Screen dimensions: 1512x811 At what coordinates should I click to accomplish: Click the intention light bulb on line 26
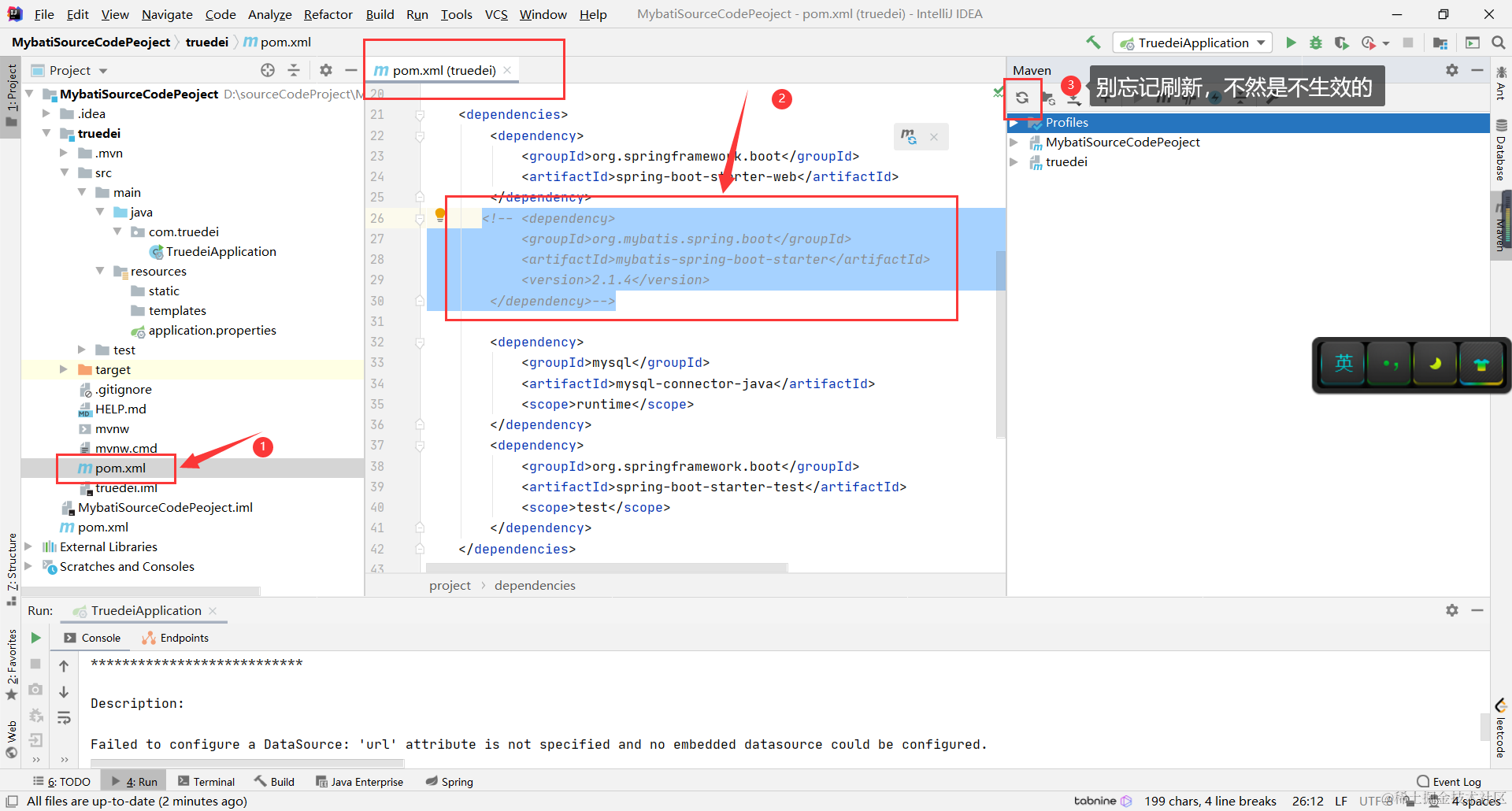coord(440,214)
